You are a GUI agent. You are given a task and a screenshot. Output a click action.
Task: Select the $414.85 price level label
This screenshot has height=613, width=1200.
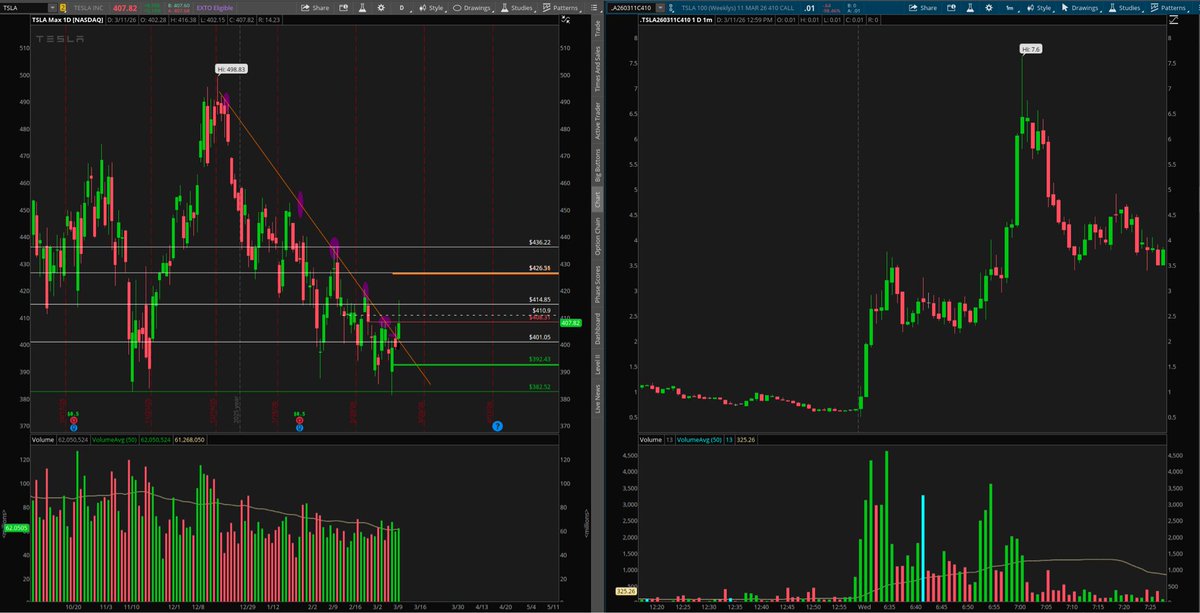coord(541,299)
